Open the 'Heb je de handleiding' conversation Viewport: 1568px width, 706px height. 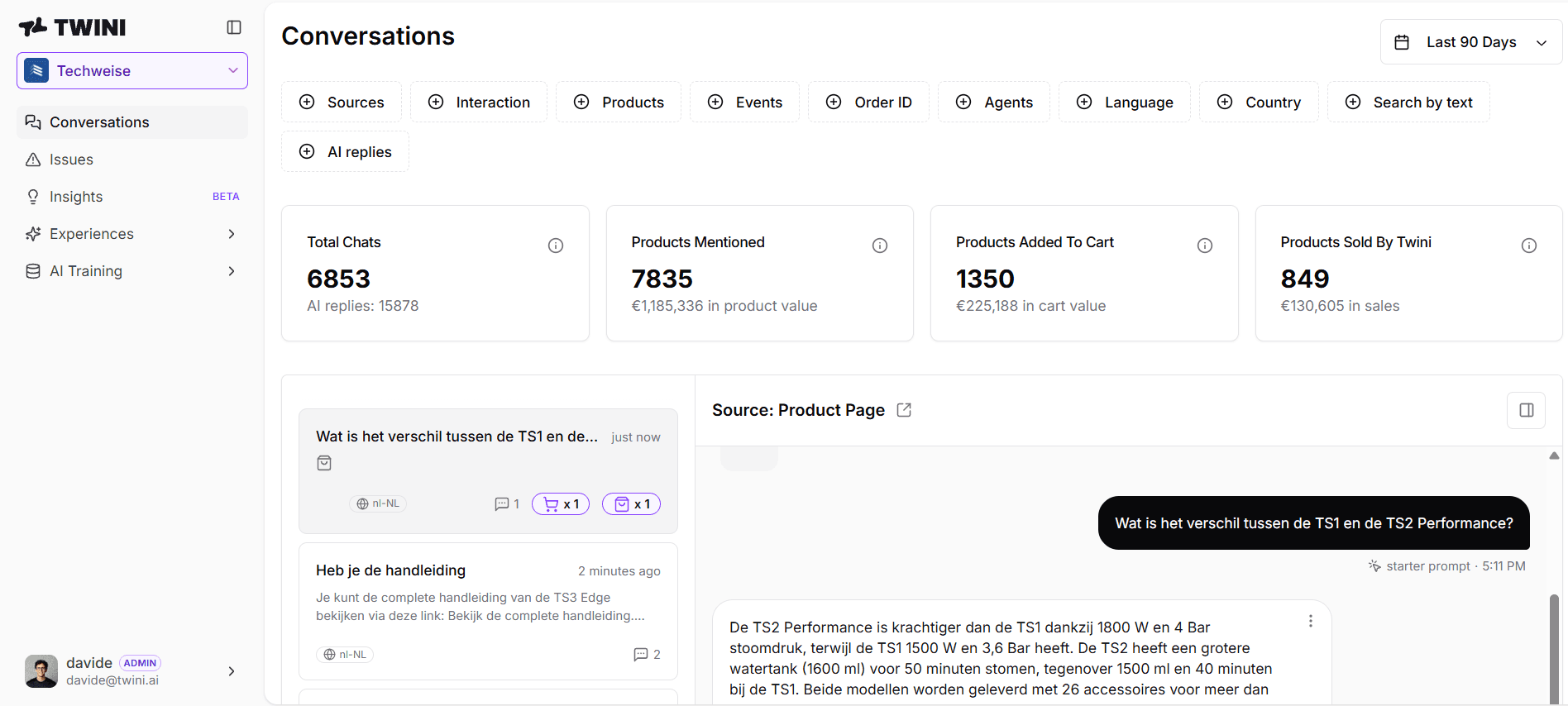tap(488, 612)
